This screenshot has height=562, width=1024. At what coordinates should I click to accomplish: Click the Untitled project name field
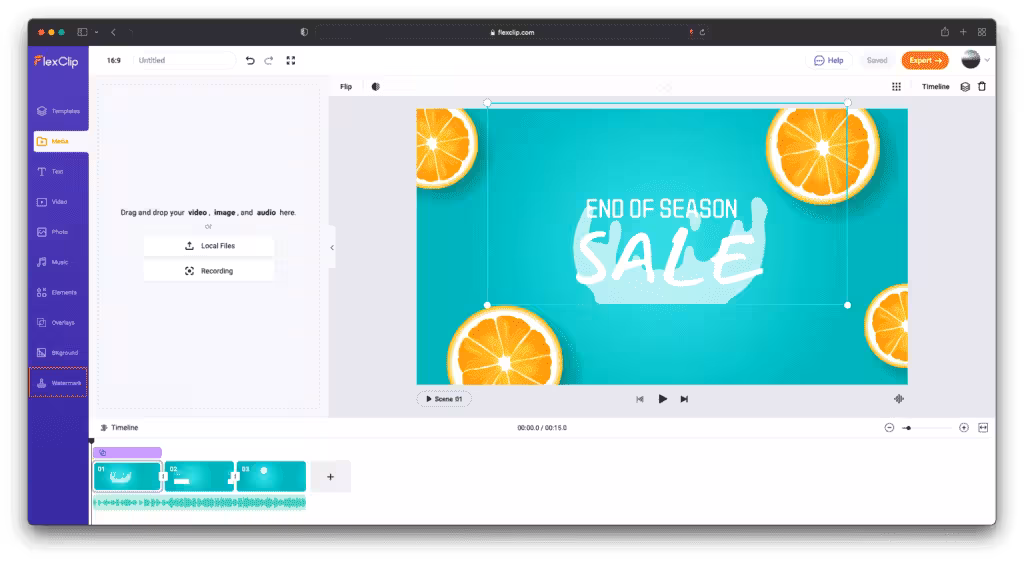pos(185,60)
